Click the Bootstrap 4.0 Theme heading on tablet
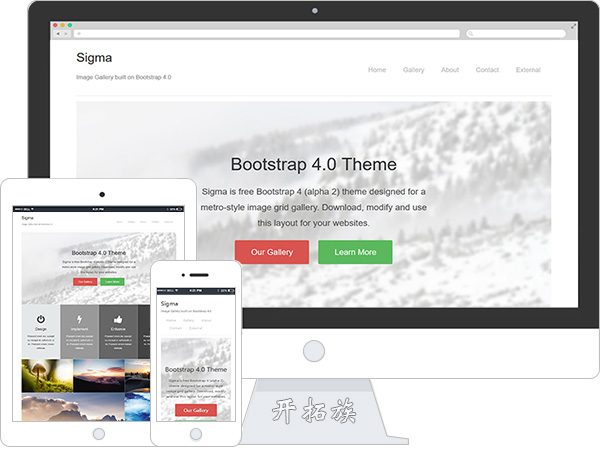Image resolution: width=600 pixels, height=450 pixels. pos(99,253)
